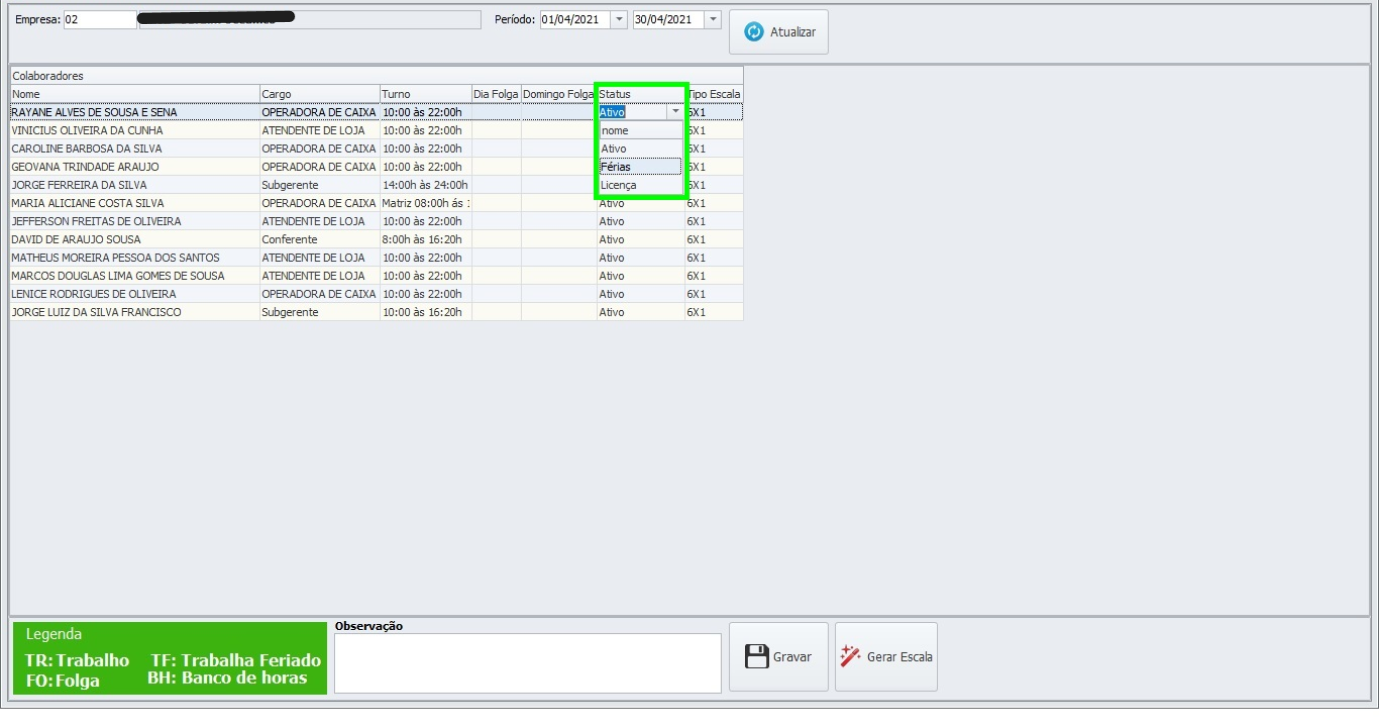Click Status cell of LENICE RODRIGUES
The width and height of the screenshot is (1379, 718).
[x=640, y=294]
